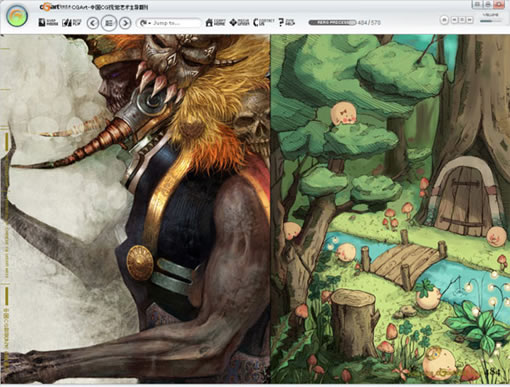
Task: Open the Contact Us icon
Action: point(263,22)
